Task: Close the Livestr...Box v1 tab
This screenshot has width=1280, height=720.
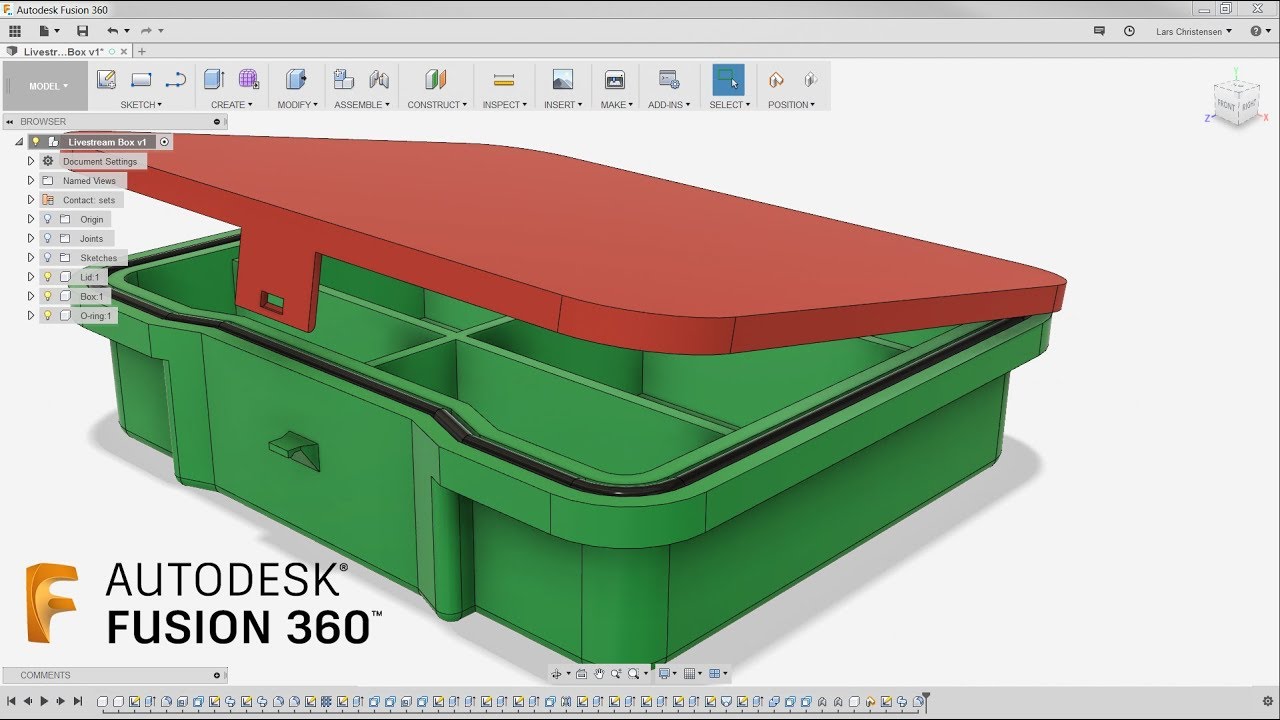Action: (124, 51)
